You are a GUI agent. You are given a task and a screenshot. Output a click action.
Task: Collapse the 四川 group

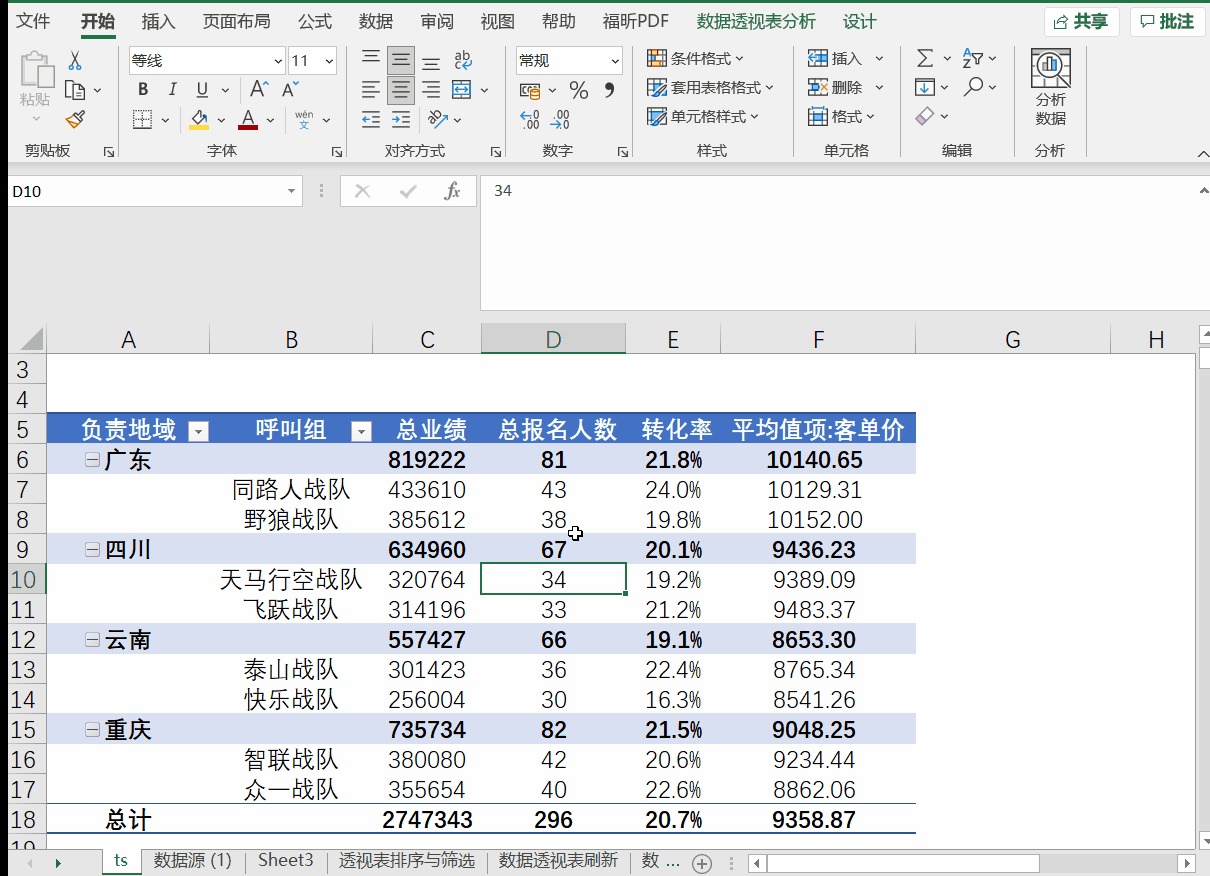tap(93, 550)
